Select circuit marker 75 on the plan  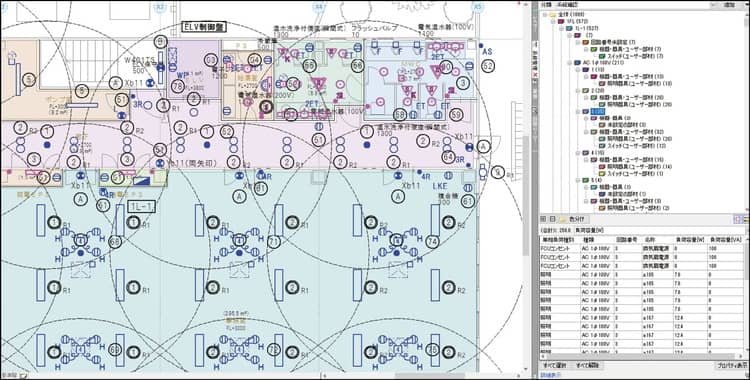432,349
